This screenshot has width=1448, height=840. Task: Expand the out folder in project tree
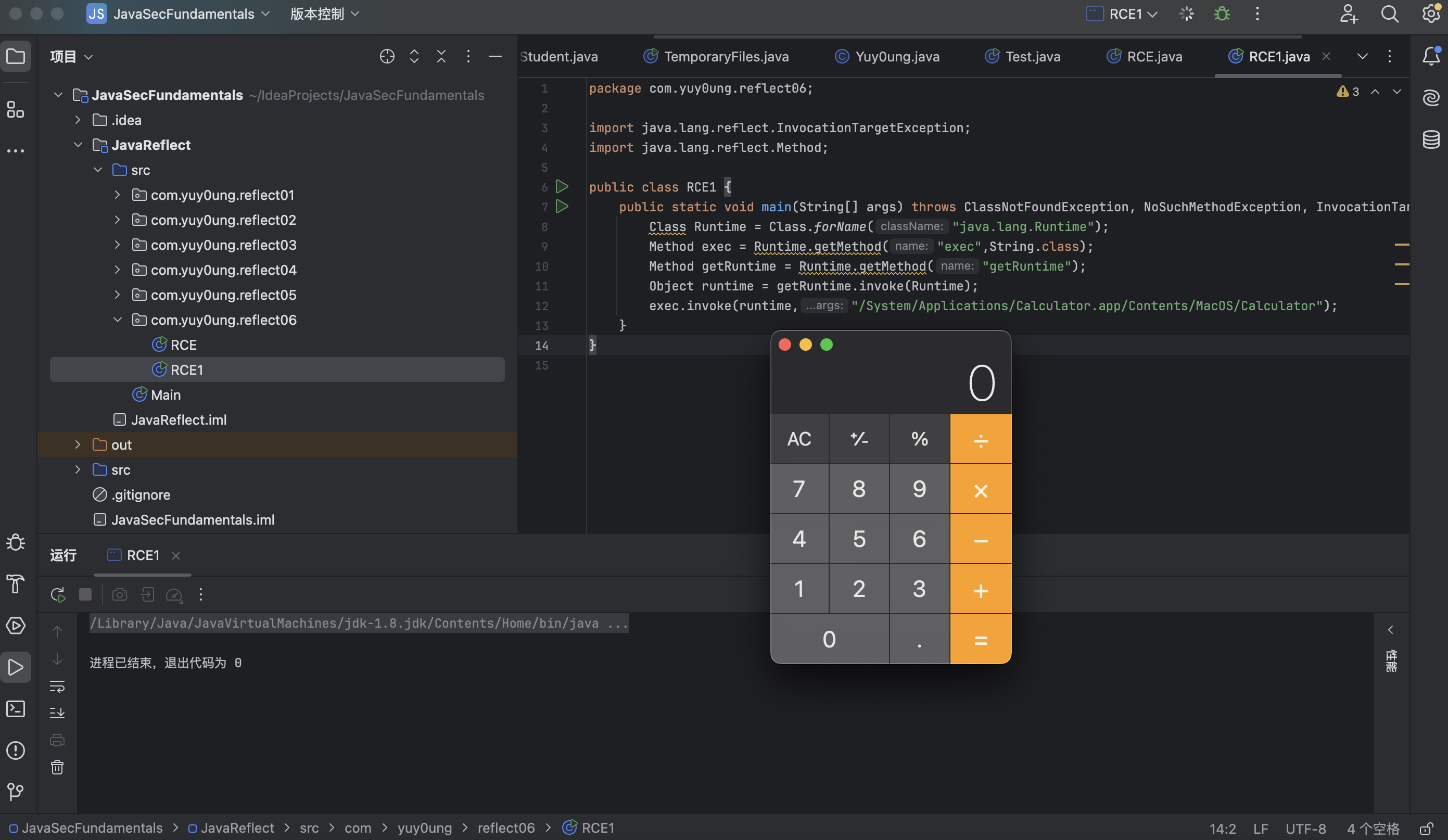(x=78, y=444)
